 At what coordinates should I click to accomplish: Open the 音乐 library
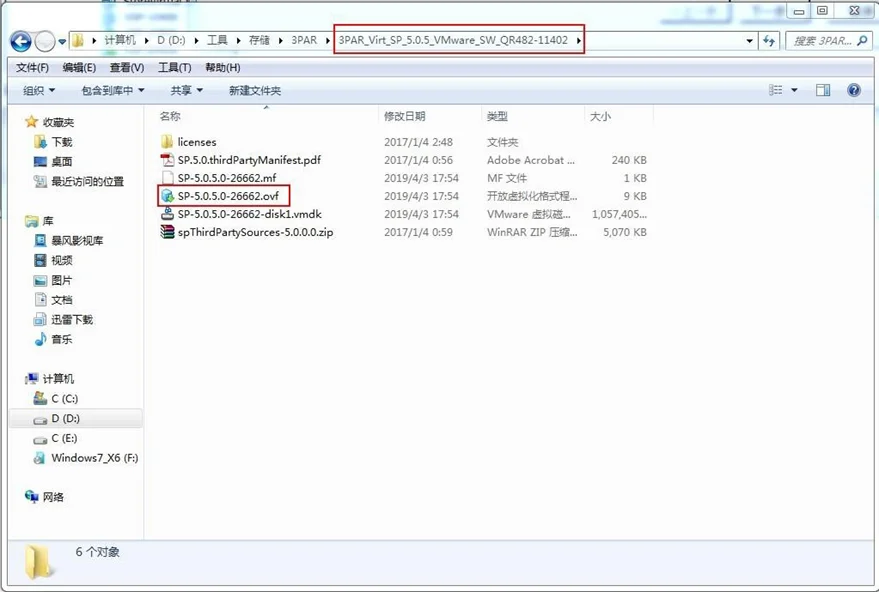pyautogui.click(x=62, y=339)
